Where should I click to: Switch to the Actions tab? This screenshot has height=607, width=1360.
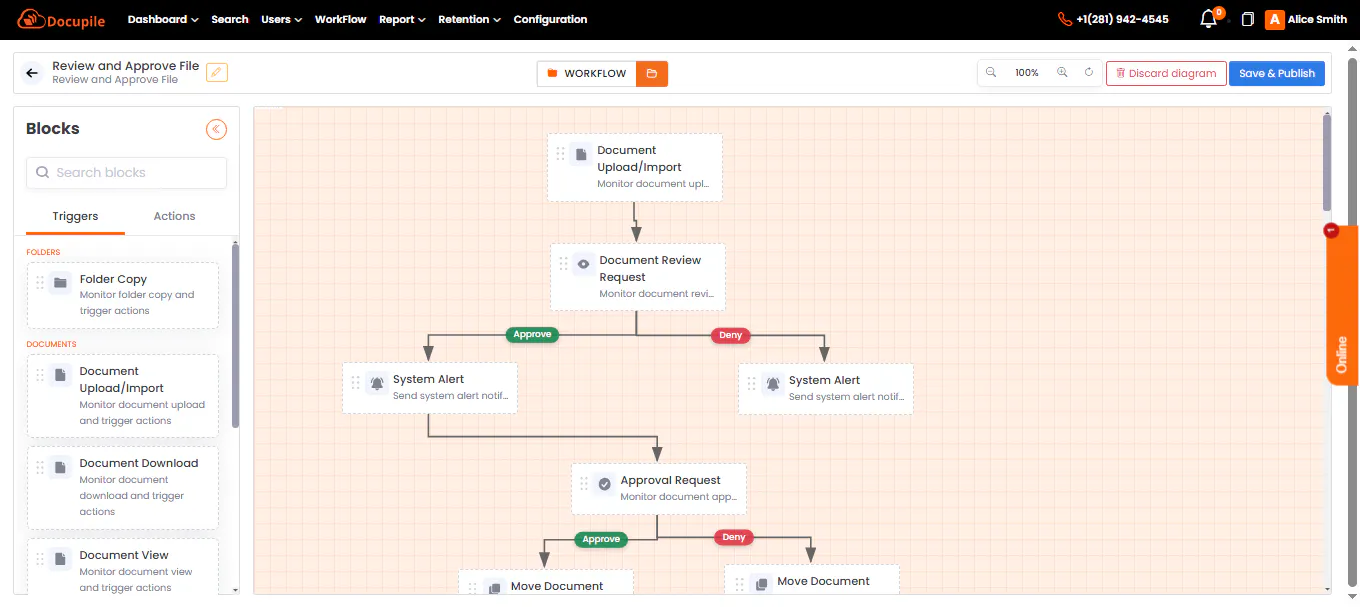pos(174,216)
